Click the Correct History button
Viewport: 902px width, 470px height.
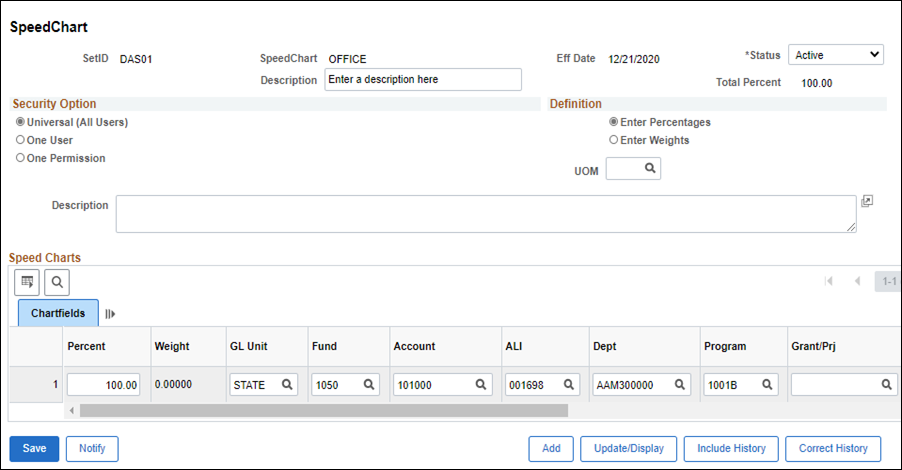[x=833, y=449]
